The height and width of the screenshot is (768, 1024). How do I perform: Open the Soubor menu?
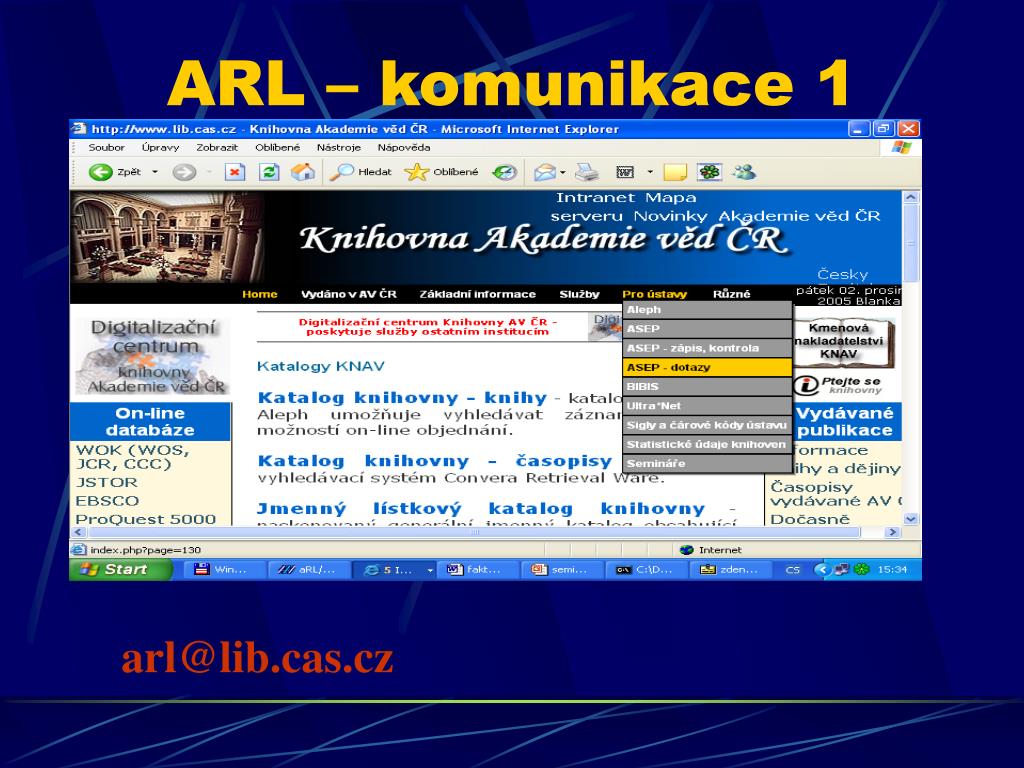(x=106, y=148)
